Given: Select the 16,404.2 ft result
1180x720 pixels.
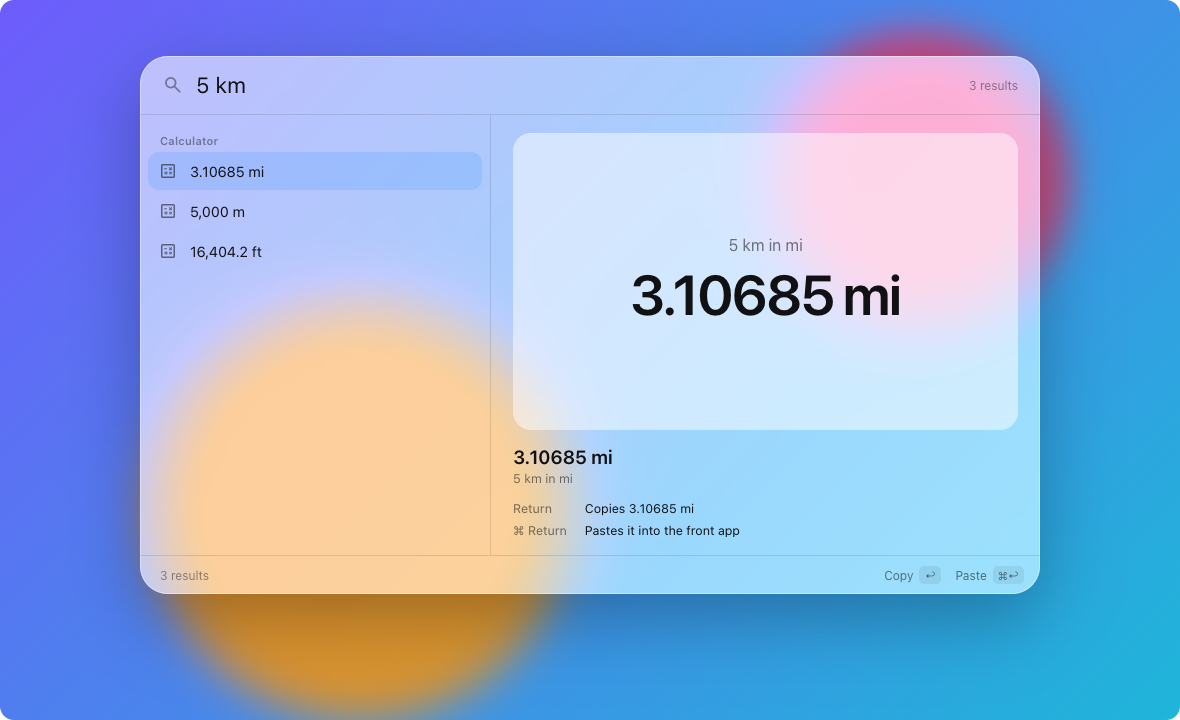Looking at the screenshot, I should (x=315, y=251).
